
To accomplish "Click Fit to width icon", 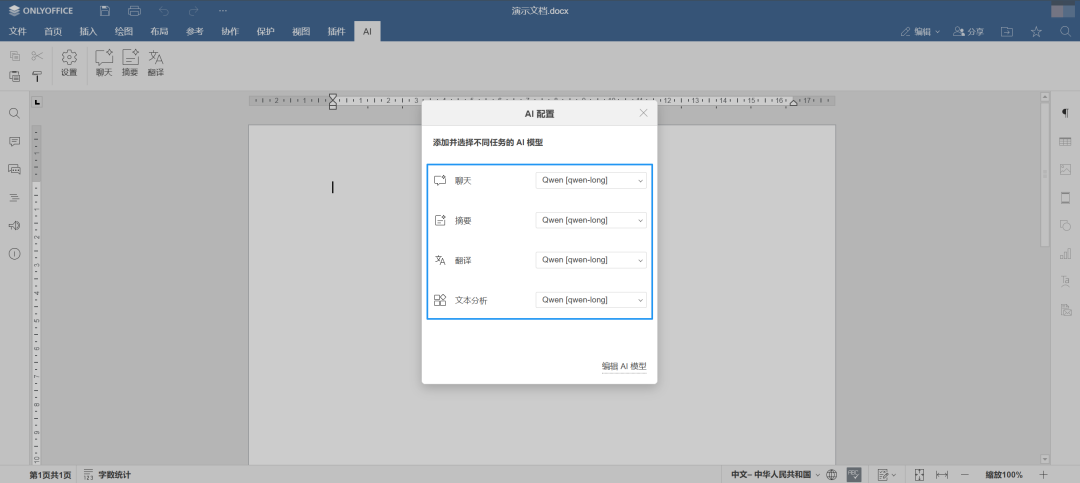I will coord(942,475).
